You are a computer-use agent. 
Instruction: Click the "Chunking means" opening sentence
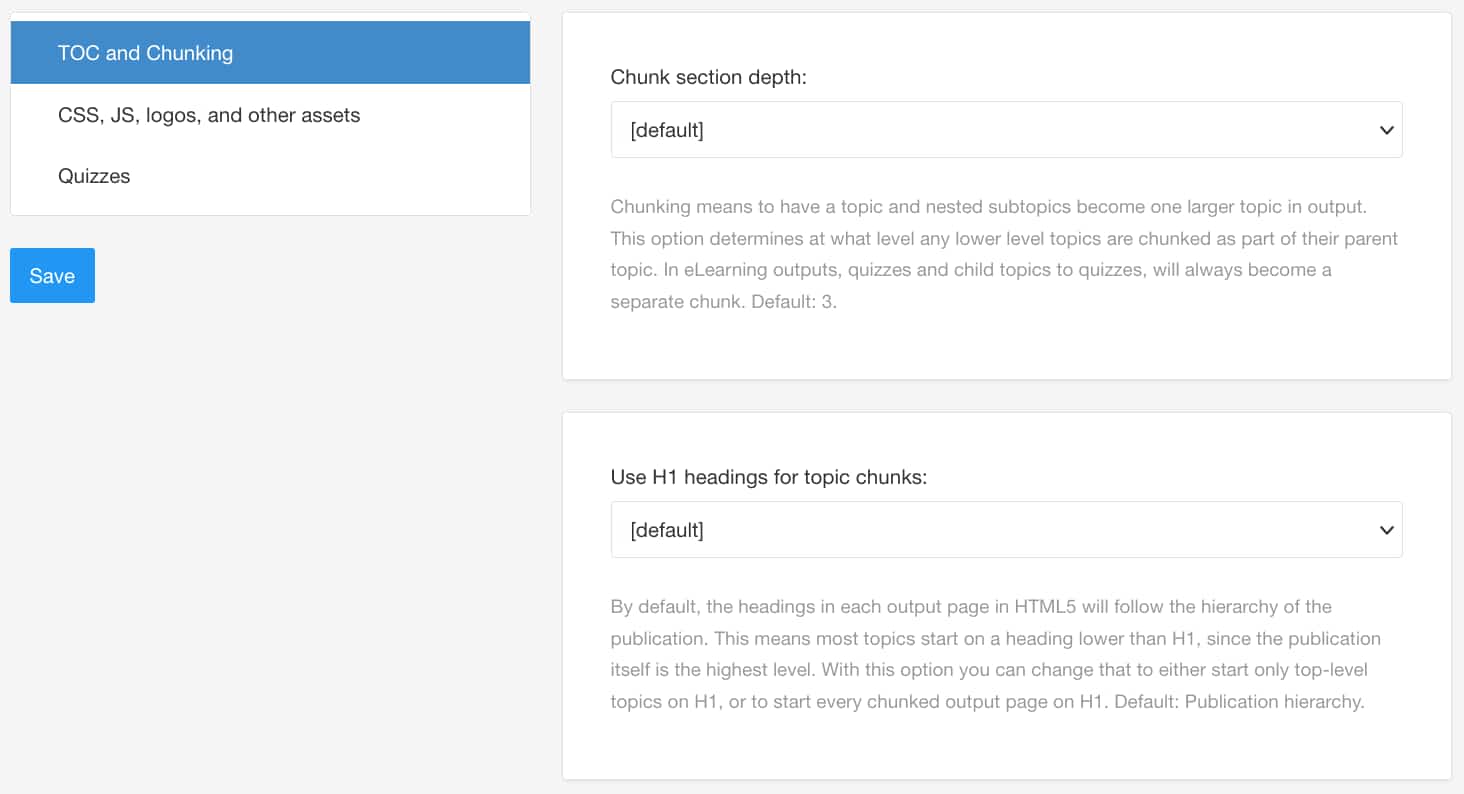pyautogui.click(x=988, y=207)
